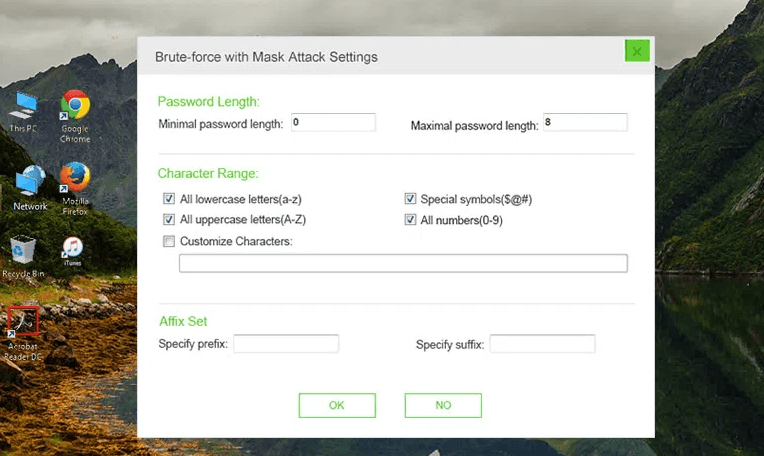
Task: Uncheck All lowercase letters(a-z)
Action: [169, 199]
